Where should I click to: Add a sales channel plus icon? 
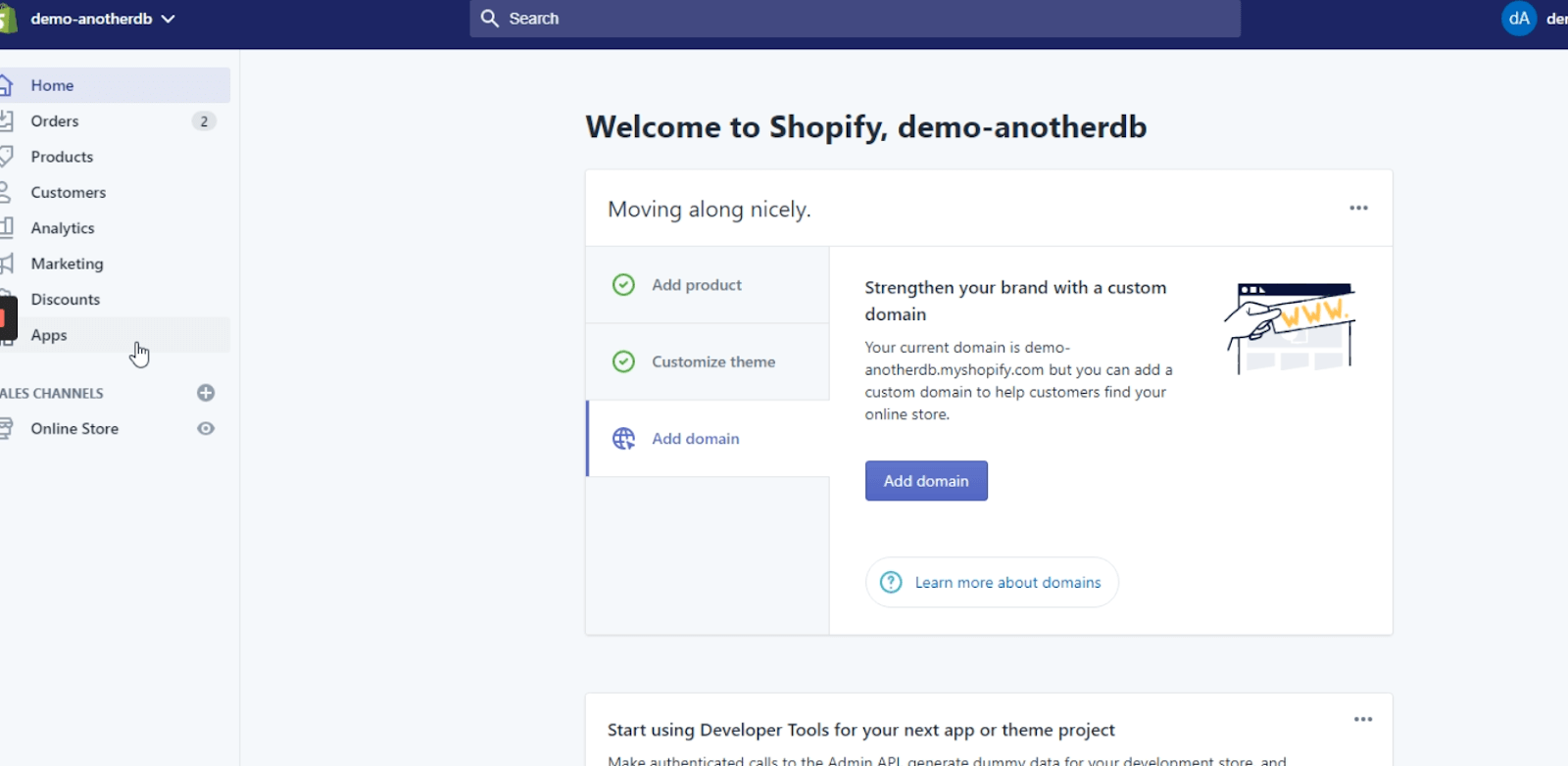click(x=206, y=393)
